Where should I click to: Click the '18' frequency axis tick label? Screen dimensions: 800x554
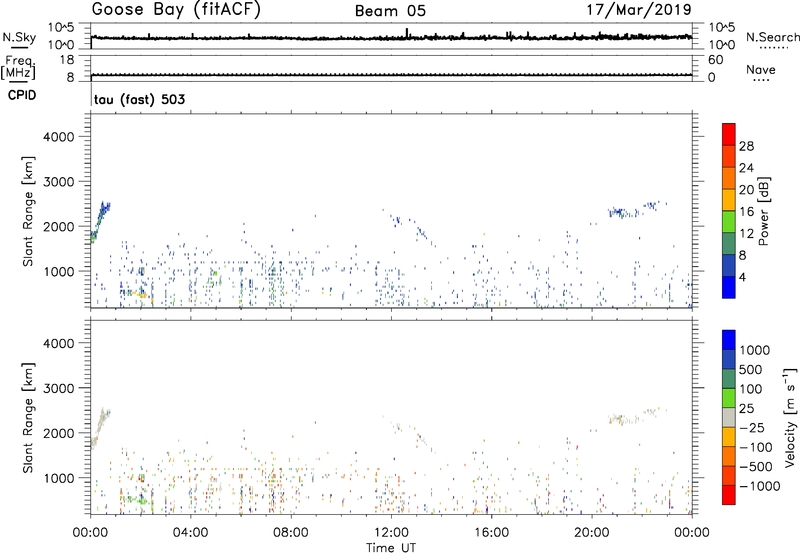click(x=67, y=60)
